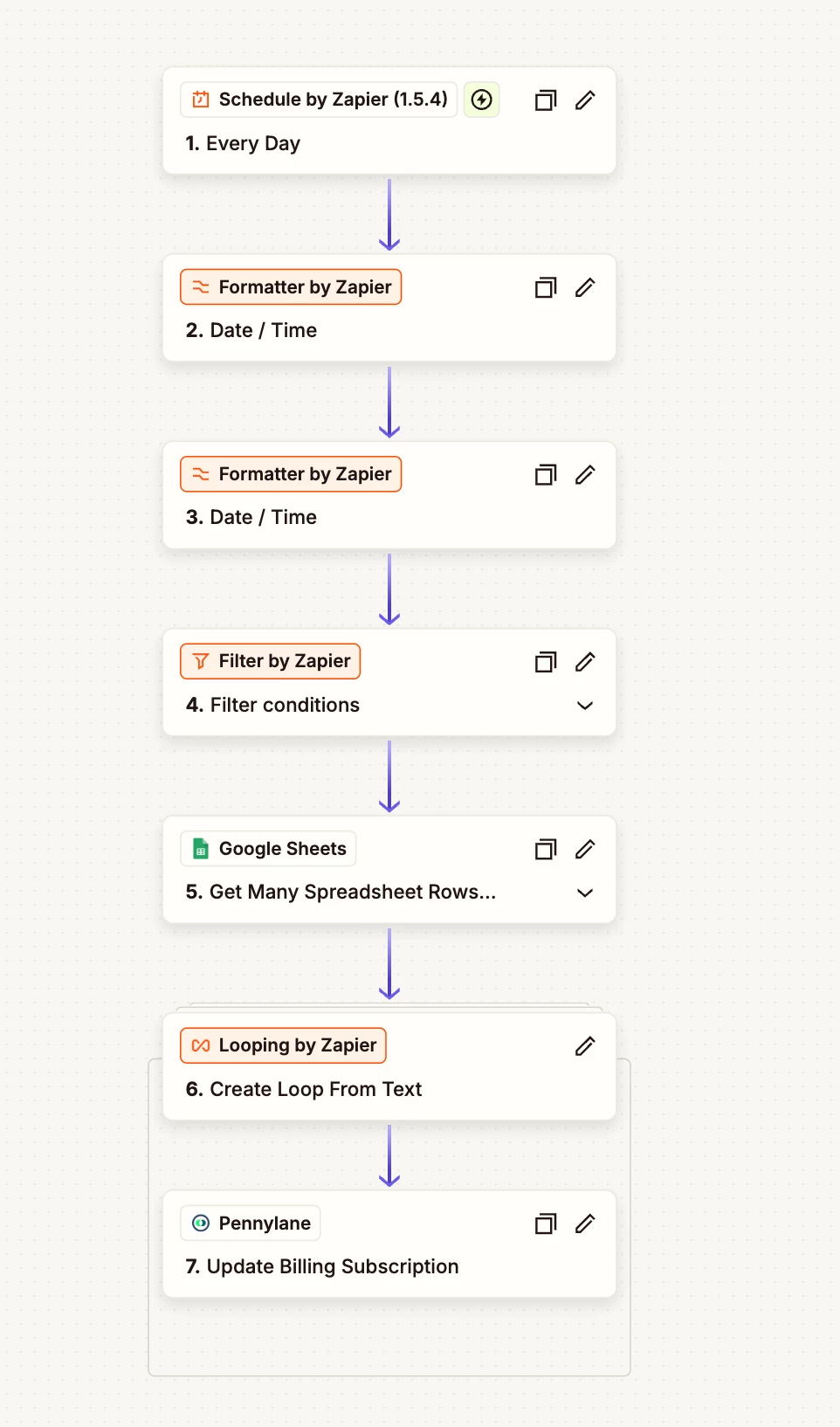
Task: Edit the Every Day schedule step
Action: [x=585, y=100]
